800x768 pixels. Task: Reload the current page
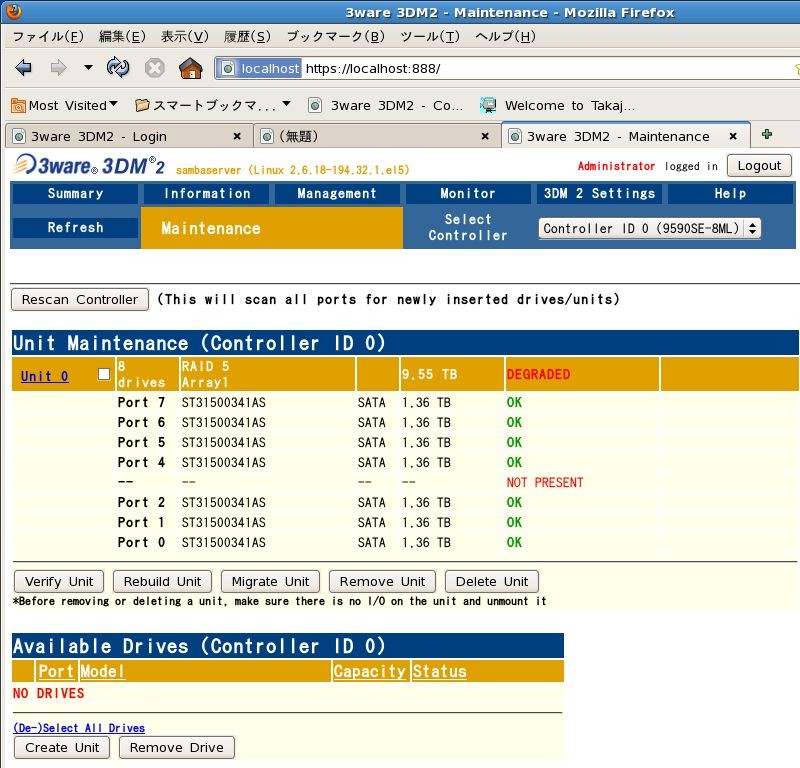coord(118,67)
